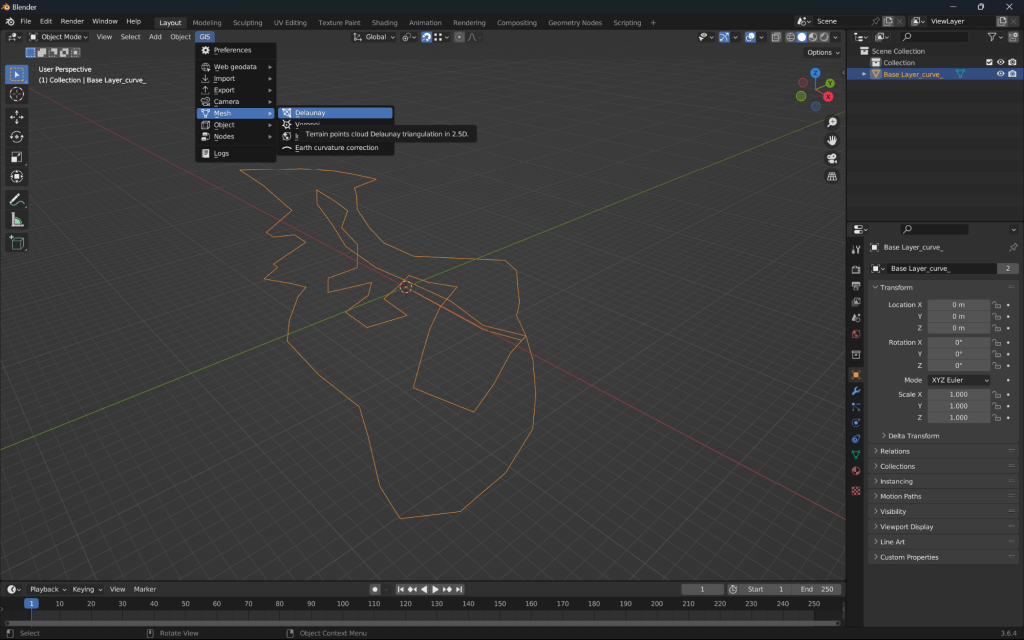Image resolution: width=1024 pixels, height=640 pixels.
Task: Select the Measure tool
Action: [x=17, y=220]
